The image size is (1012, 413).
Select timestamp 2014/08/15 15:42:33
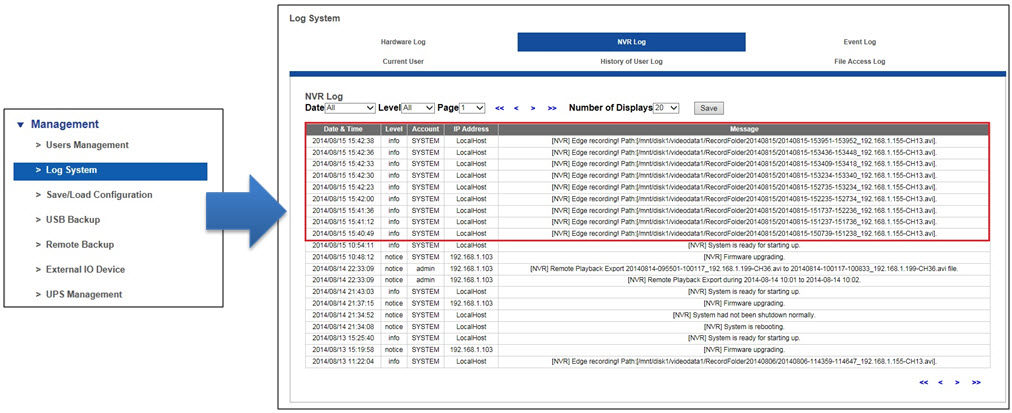pyautogui.click(x=343, y=164)
